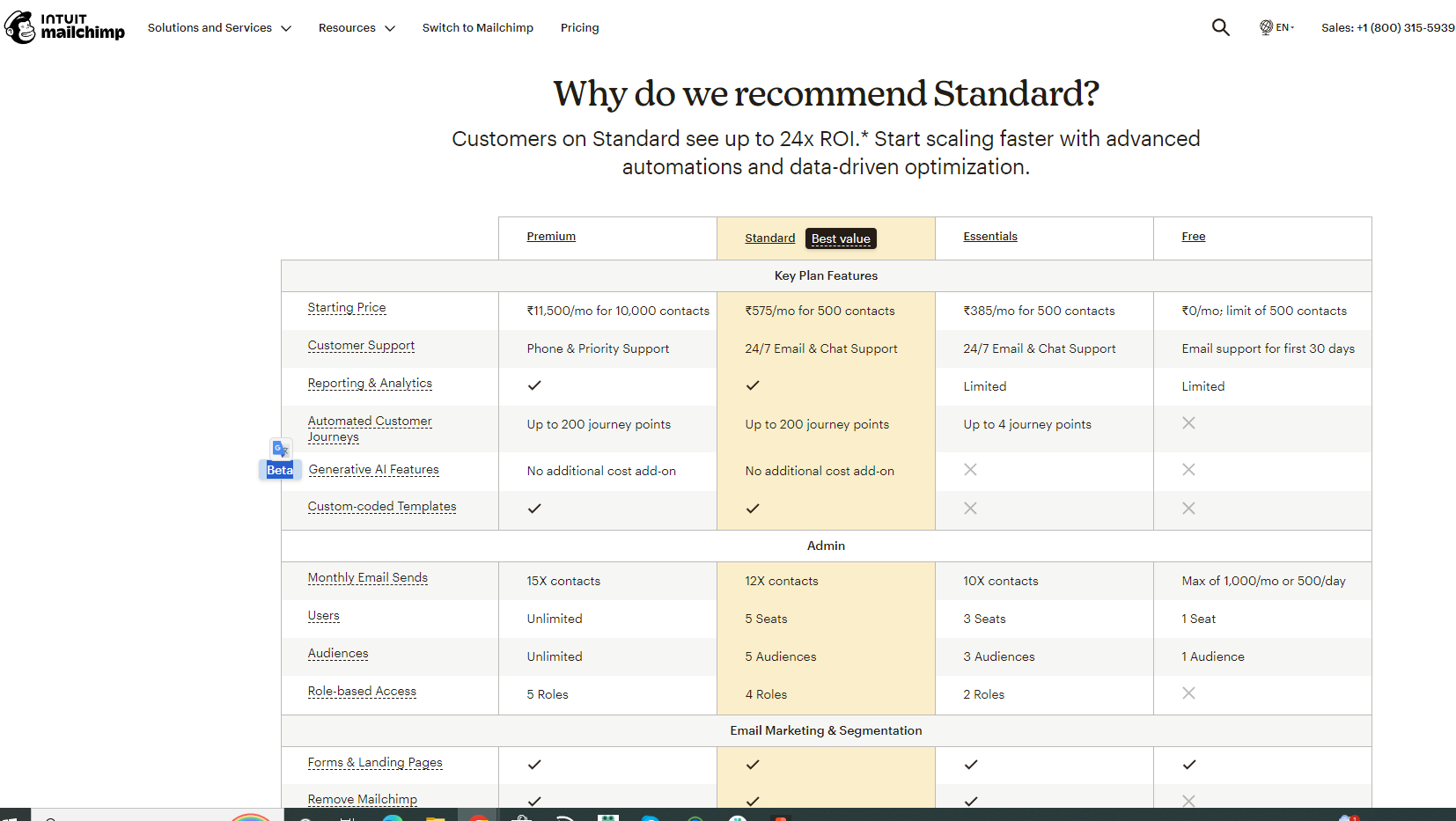Click Free Custom-coded Templates X mark

(1188, 509)
